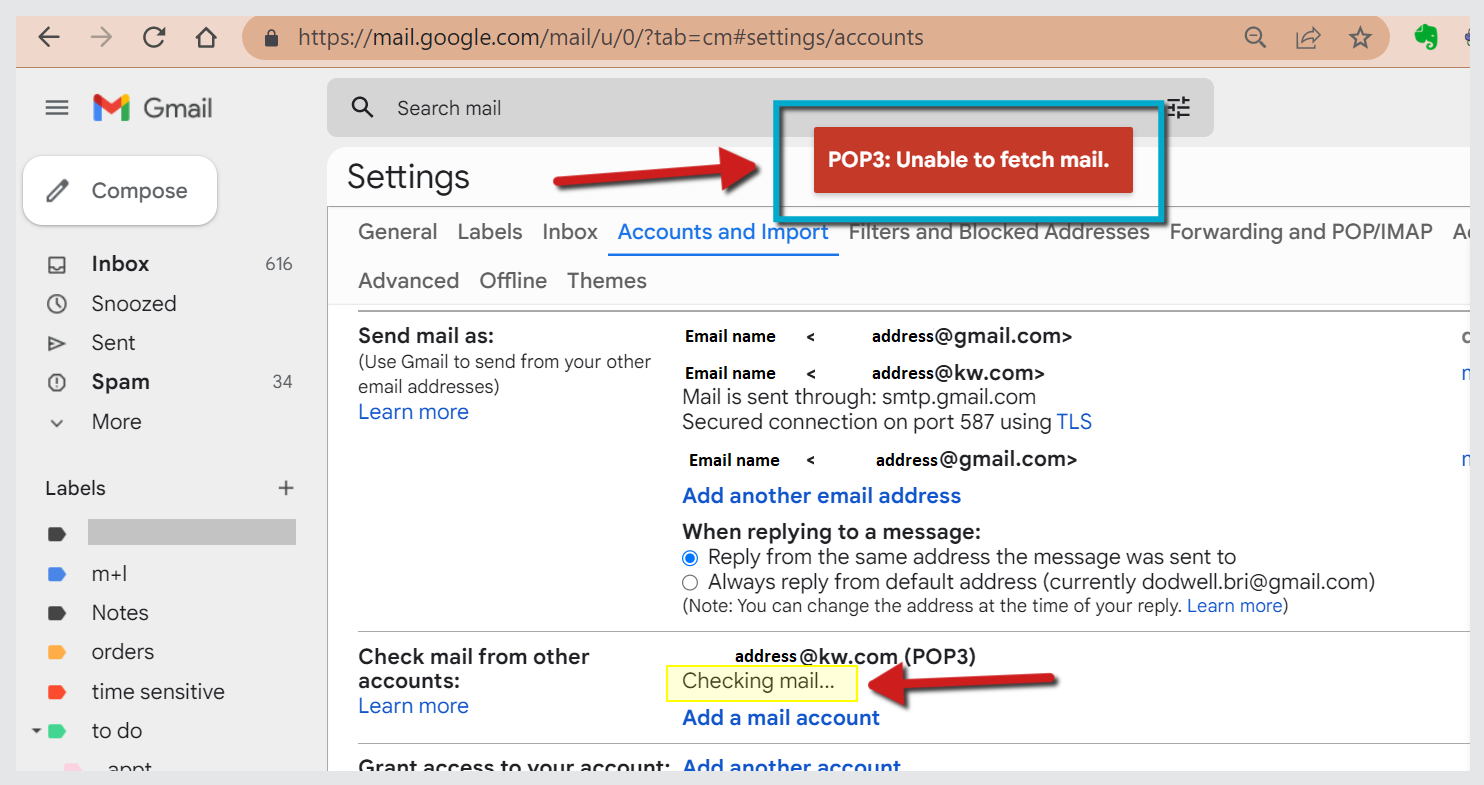Create new label with plus icon
Screen dimensions: 1484x785
[x=286, y=488]
